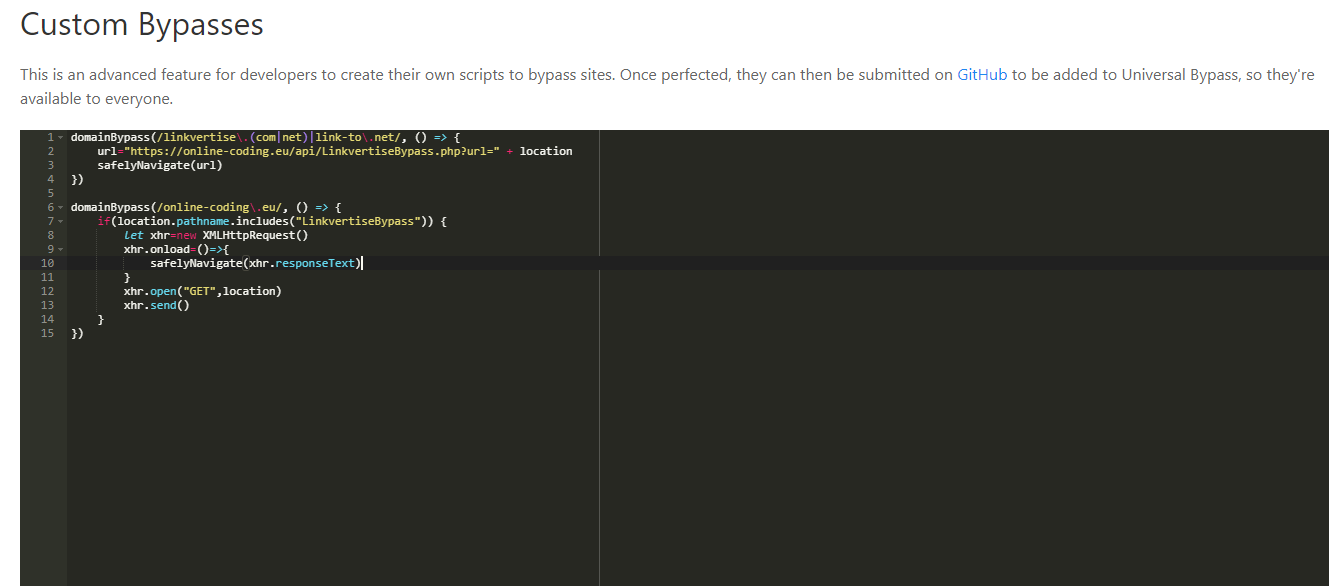Click line number 10 in the gutter
Screen dimensions: 1340x586
(x=47, y=263)
